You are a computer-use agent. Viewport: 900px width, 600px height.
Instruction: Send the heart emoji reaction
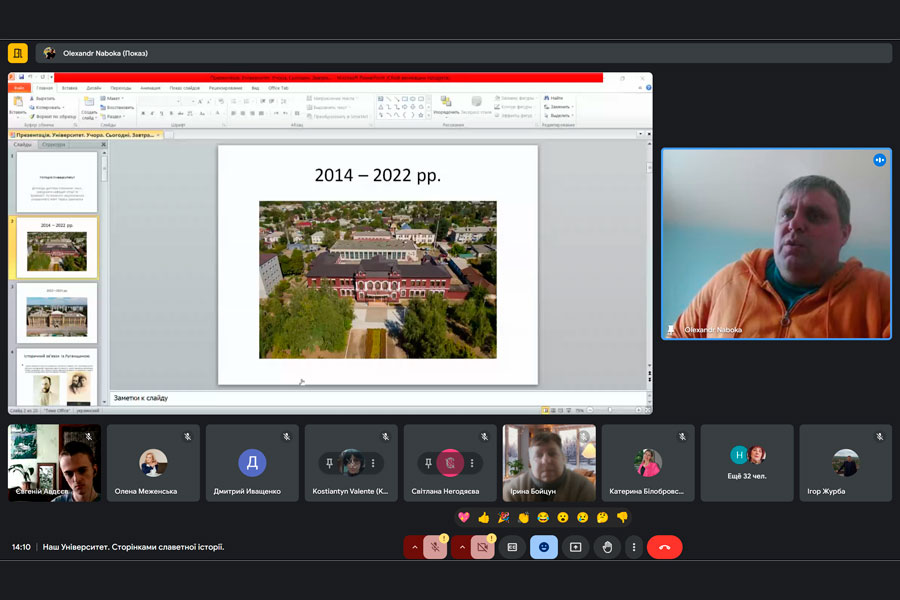point(463,517)
